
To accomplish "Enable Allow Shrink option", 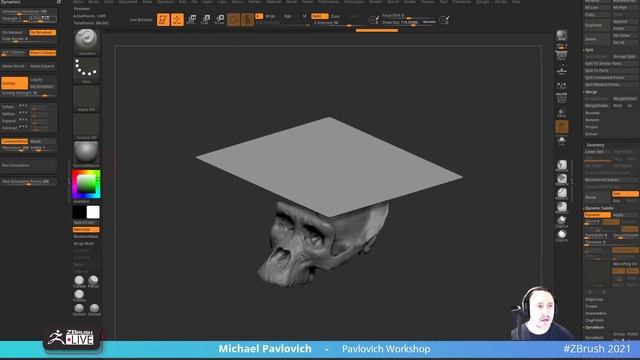I will pyautogui.click(x=14, y=66).
